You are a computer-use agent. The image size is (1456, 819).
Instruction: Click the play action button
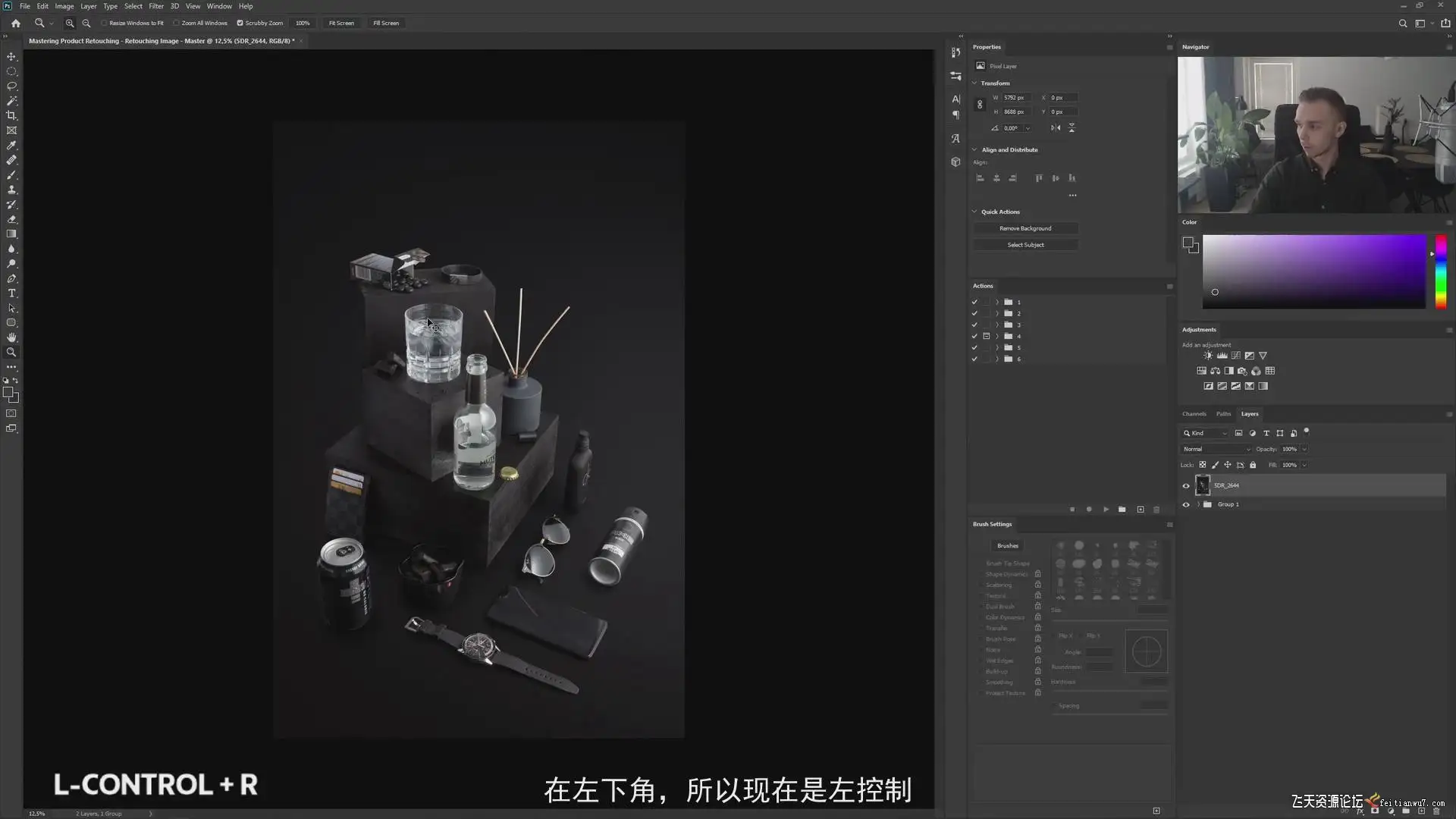(1106, 510)
